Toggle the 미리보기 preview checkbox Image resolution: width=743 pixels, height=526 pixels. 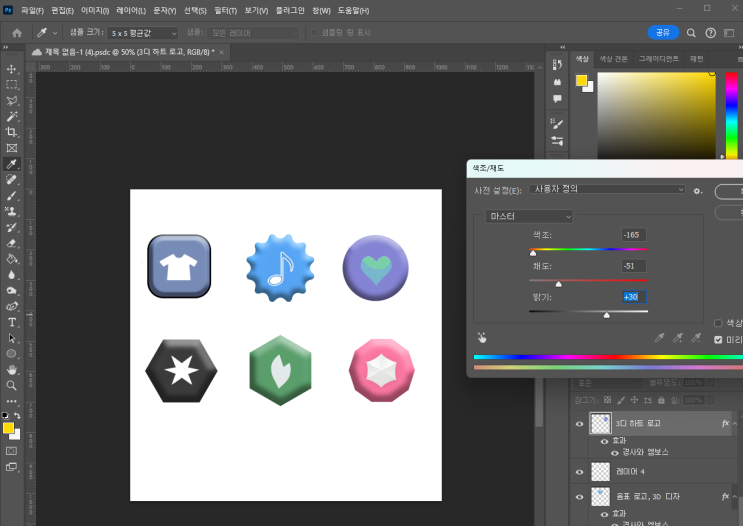719,339
